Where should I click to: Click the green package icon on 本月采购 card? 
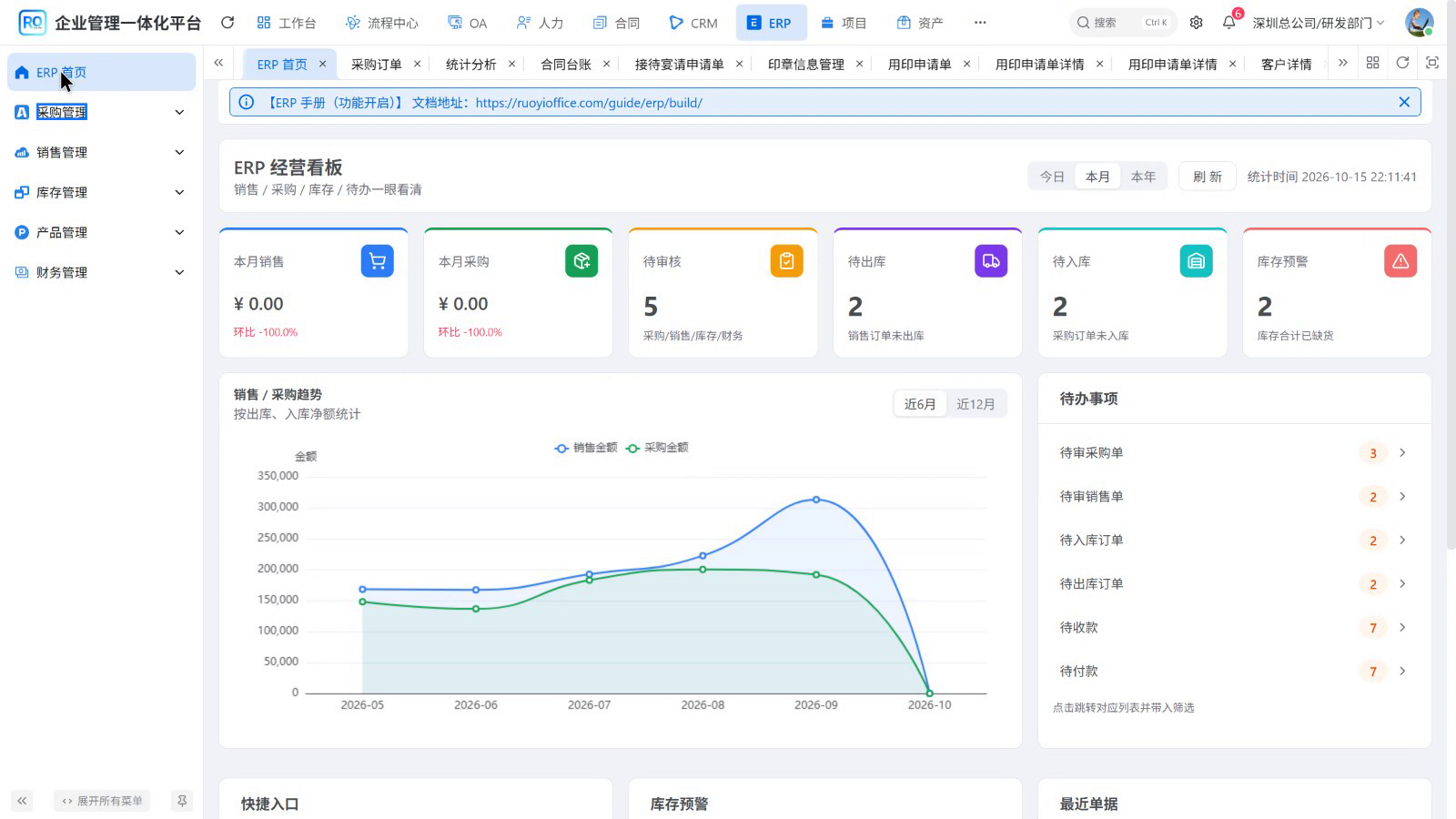coord(581,261)
